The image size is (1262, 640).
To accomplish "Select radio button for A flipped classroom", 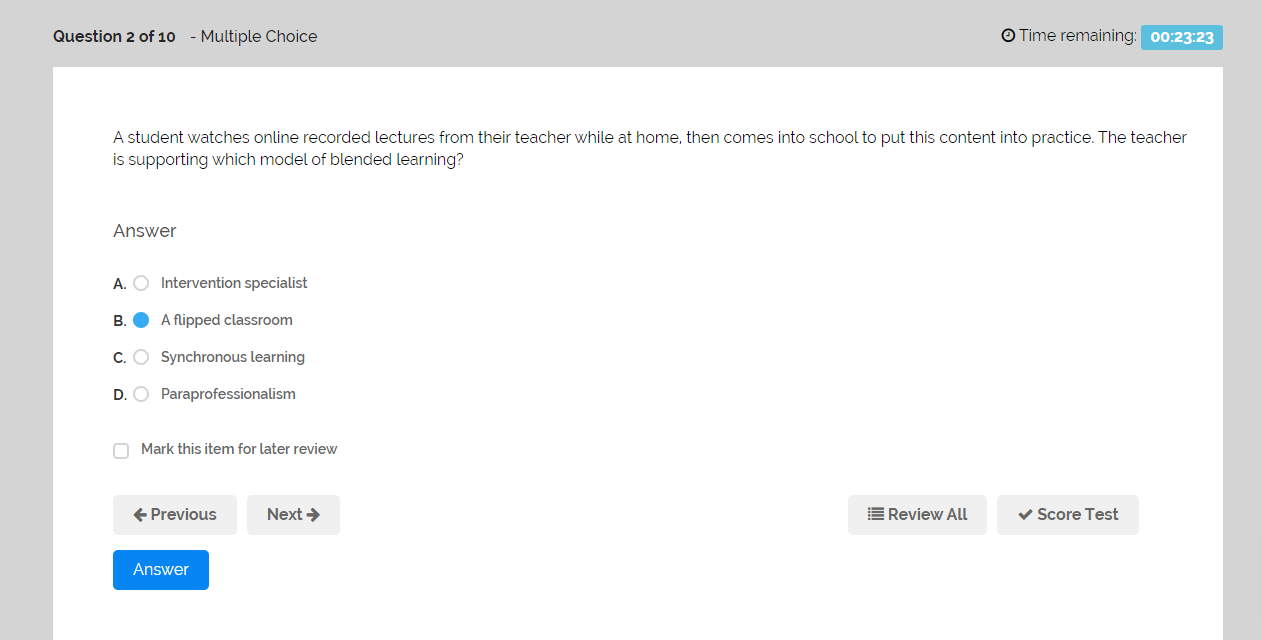I will (x=141, y=320).
